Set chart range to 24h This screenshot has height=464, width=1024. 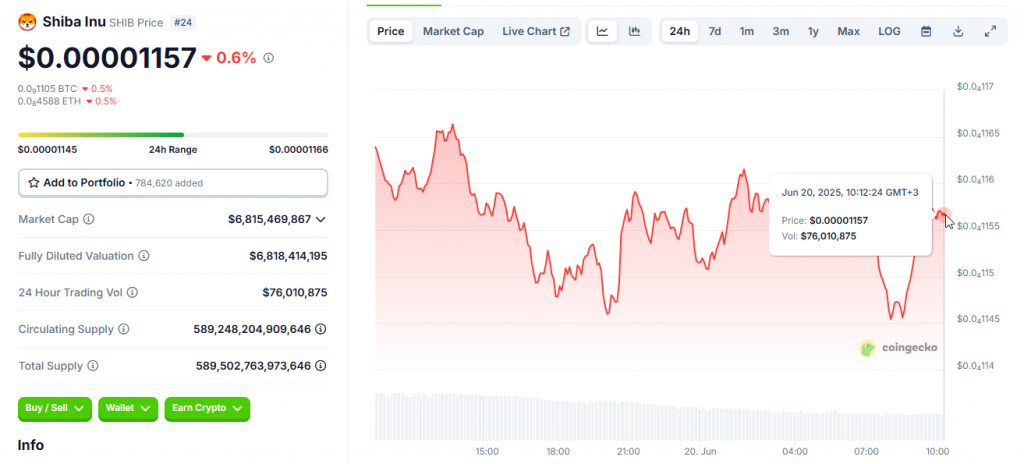tap(680, 31)
